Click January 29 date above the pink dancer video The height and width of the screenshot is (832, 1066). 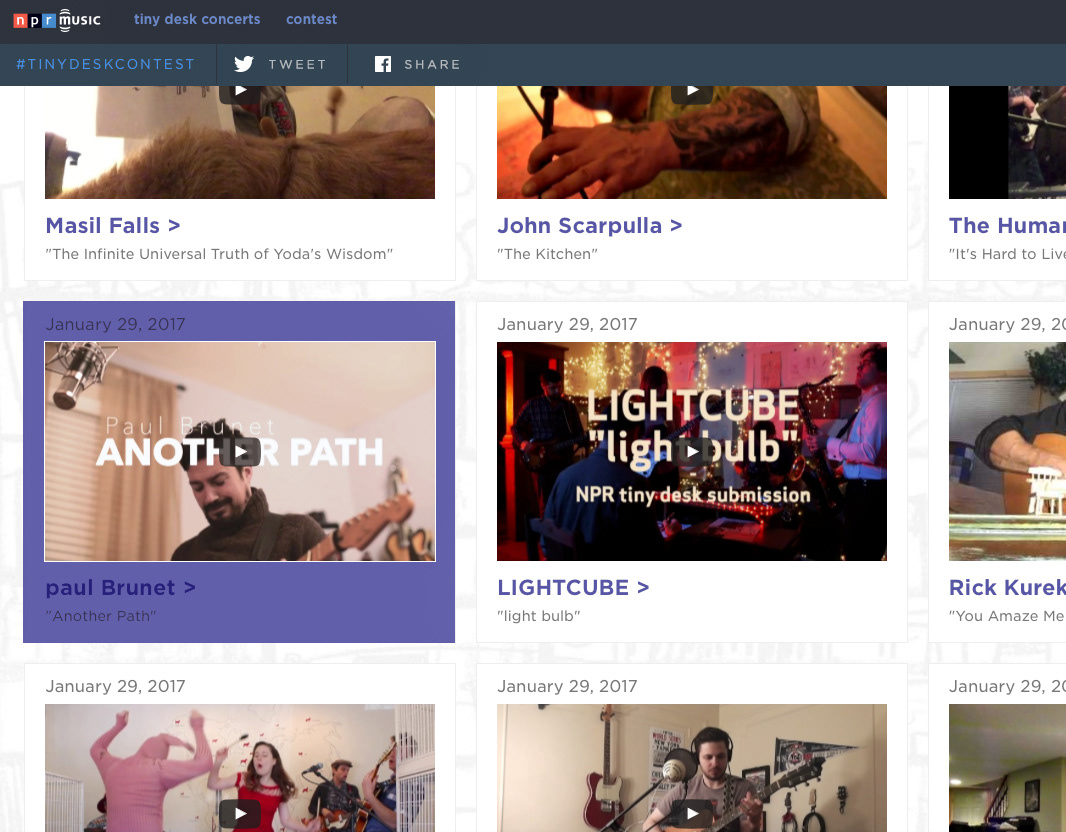[116, 686]
